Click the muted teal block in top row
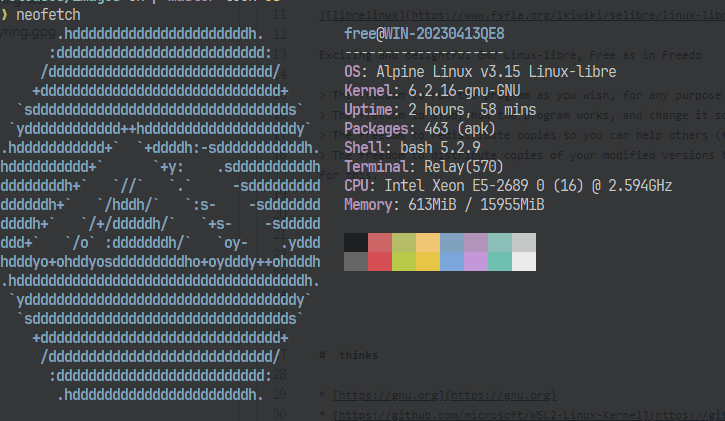 pos(500,243)
